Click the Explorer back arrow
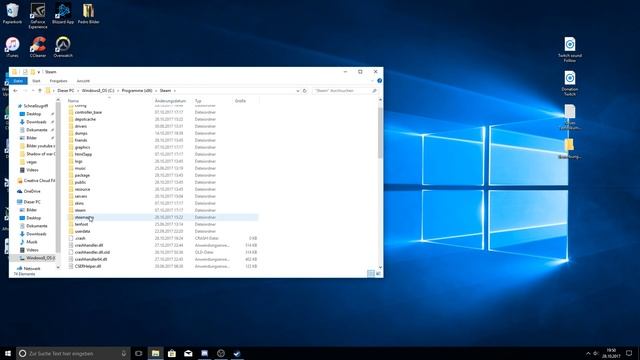The width and height of the screenshot is (640, 360). click(x=16, y=91)
